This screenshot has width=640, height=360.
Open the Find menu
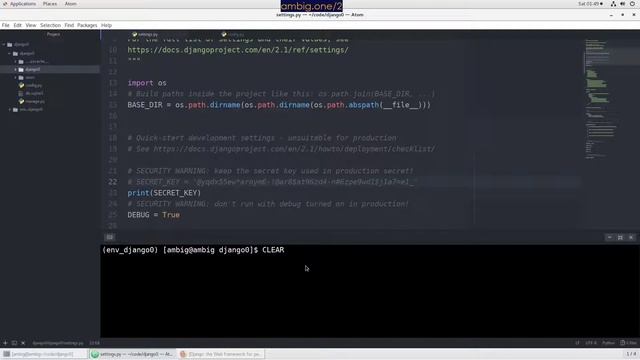[x=69, y=25]
